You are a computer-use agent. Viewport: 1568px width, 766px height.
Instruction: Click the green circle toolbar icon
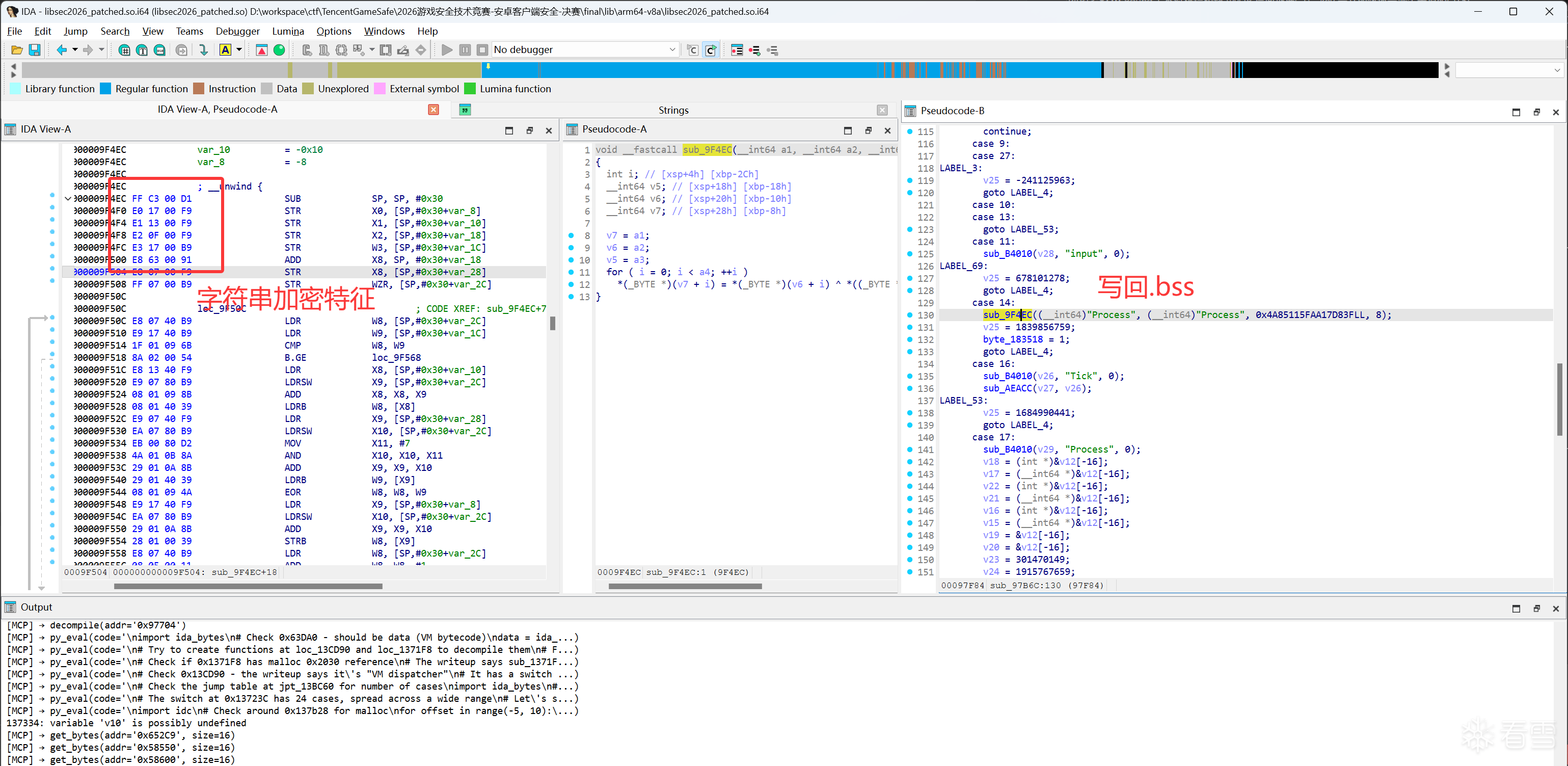[279, 50]
